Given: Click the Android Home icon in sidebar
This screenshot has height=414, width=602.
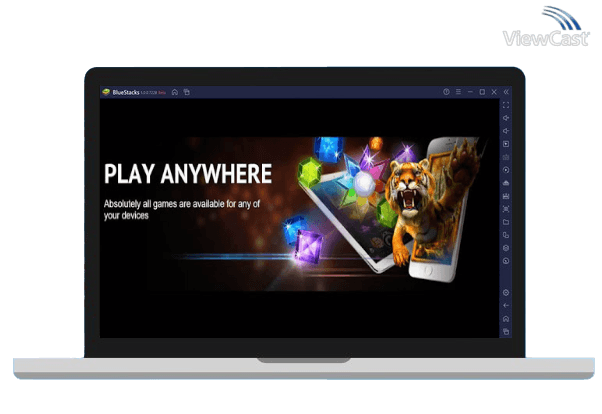Looking at the screenshot, I should point(506,319).
